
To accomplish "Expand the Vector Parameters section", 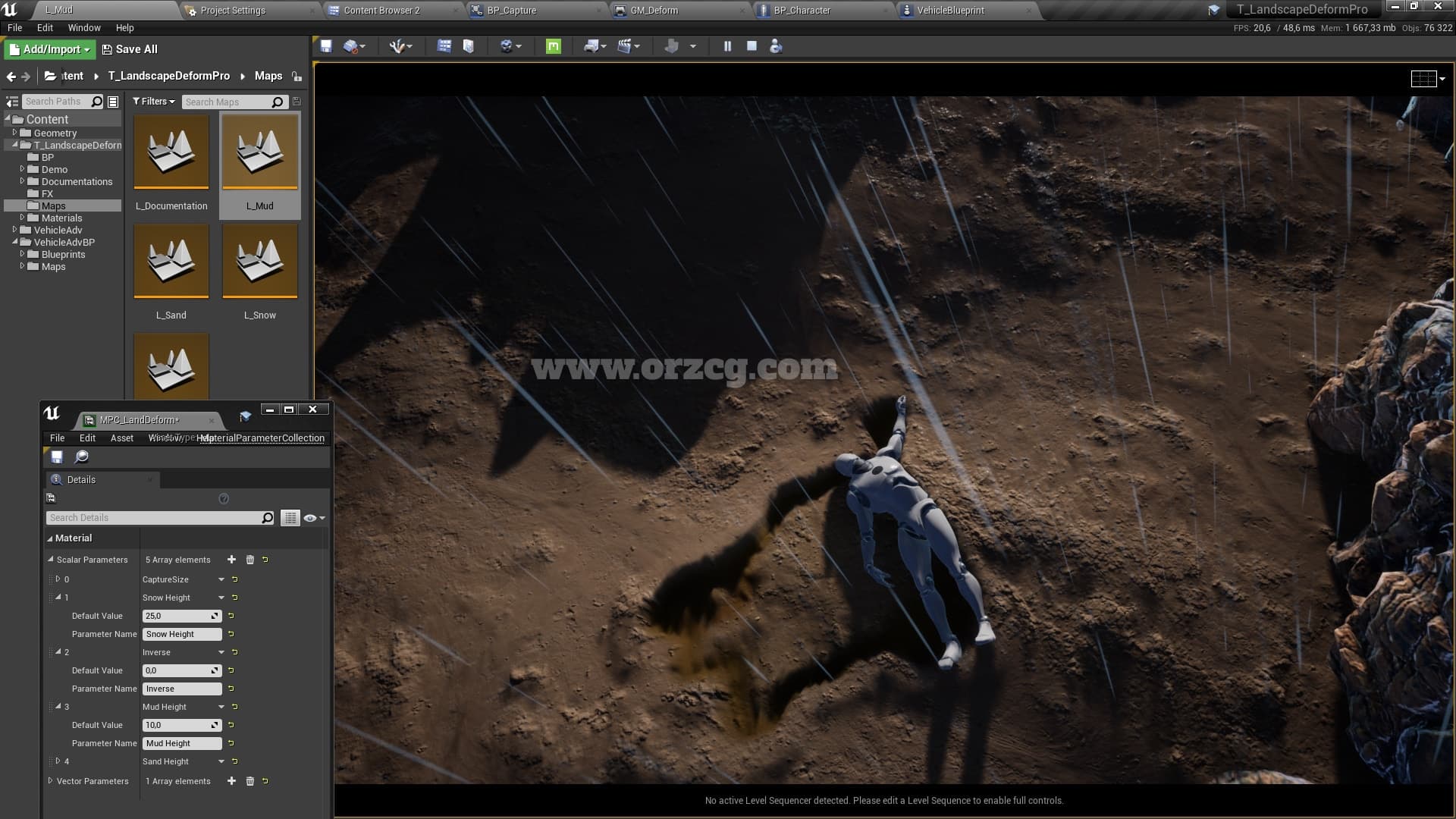I will (x=50, y=781).
